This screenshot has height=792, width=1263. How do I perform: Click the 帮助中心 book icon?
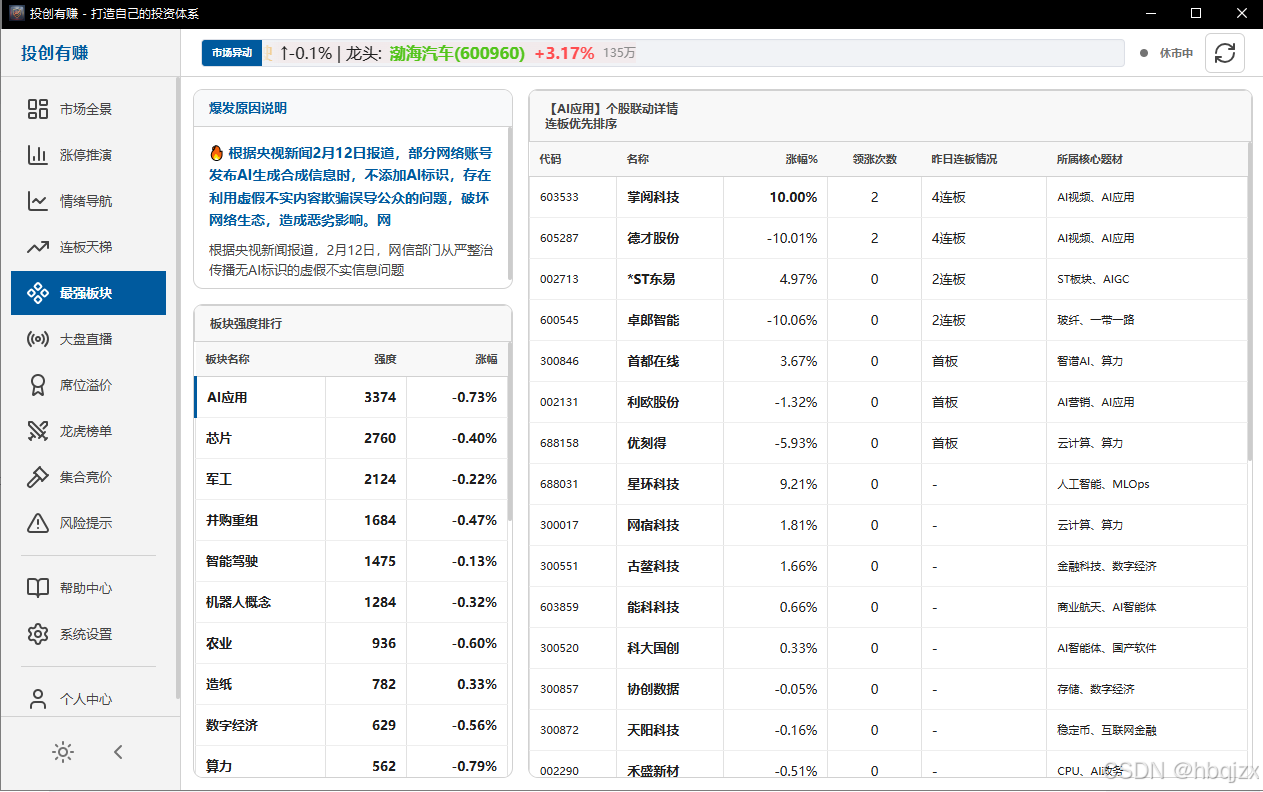38,588
